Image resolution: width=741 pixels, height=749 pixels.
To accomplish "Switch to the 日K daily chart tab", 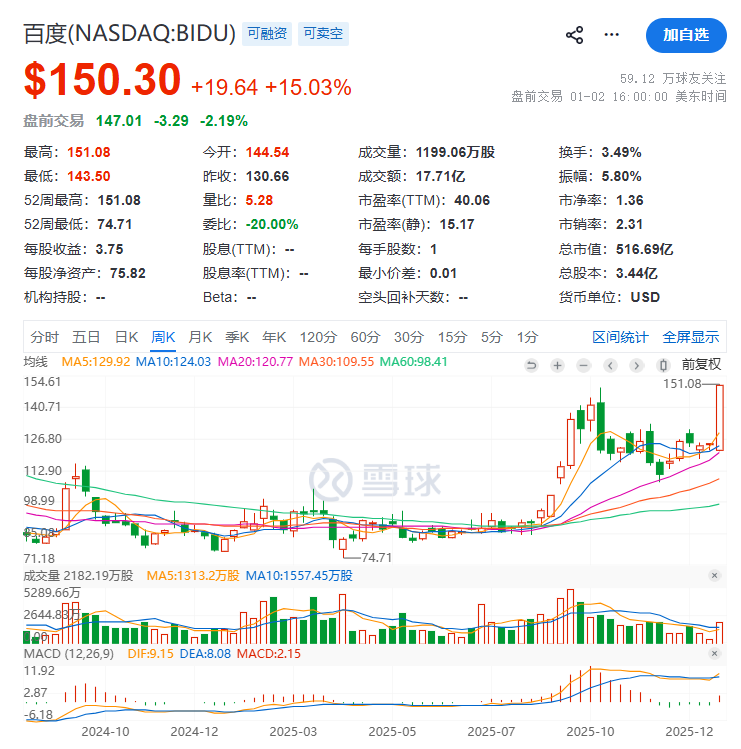I will (x=126, y=337).
